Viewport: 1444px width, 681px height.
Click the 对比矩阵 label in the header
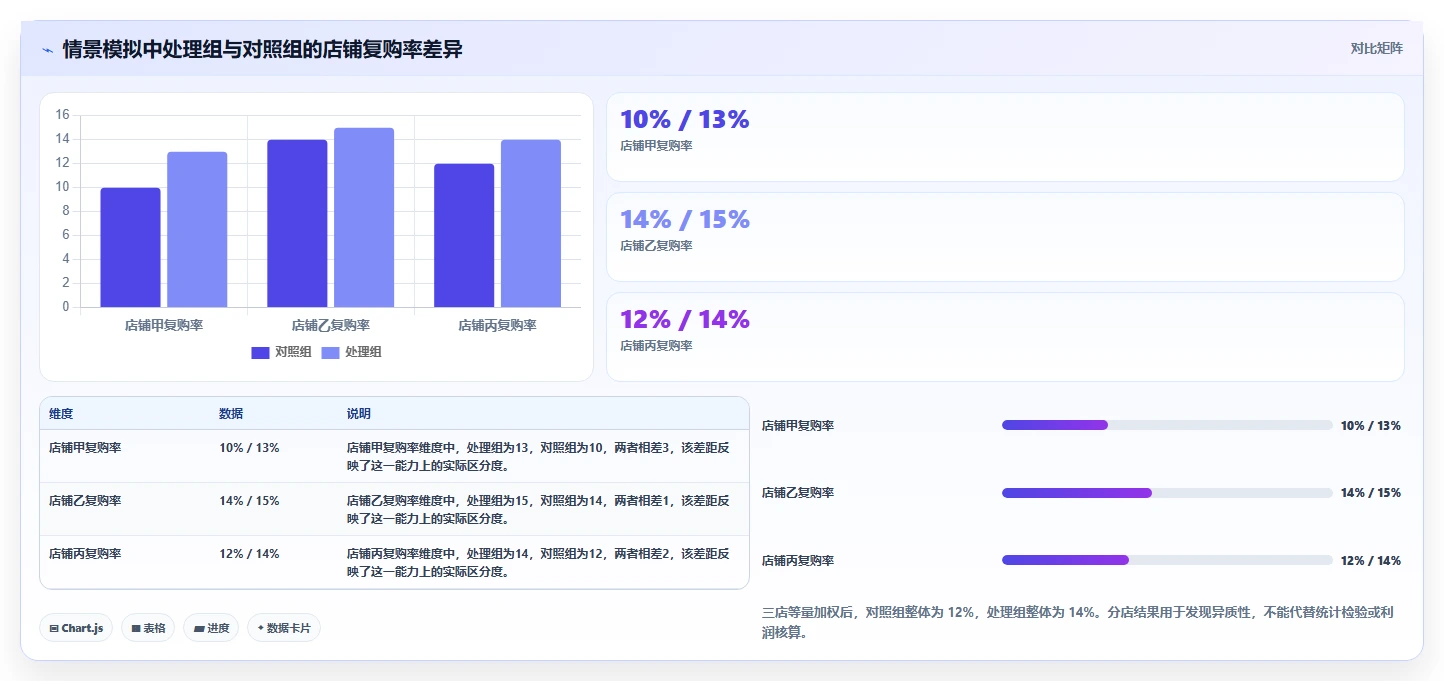click(x=1376, y=48)
